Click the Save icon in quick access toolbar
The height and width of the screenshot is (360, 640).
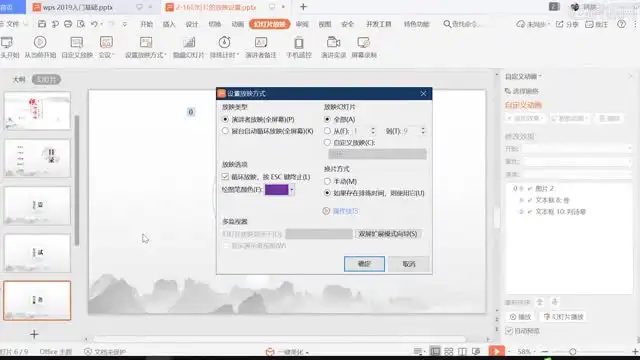[x=42, y=24]
